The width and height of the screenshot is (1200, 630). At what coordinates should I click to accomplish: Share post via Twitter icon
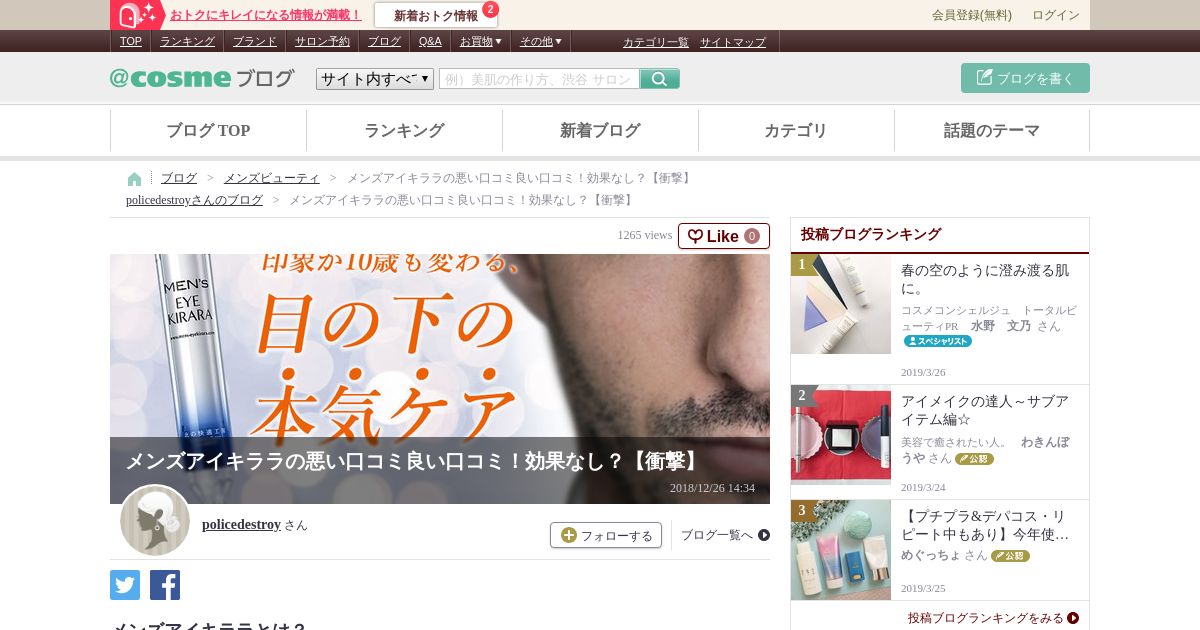[125, 585]
